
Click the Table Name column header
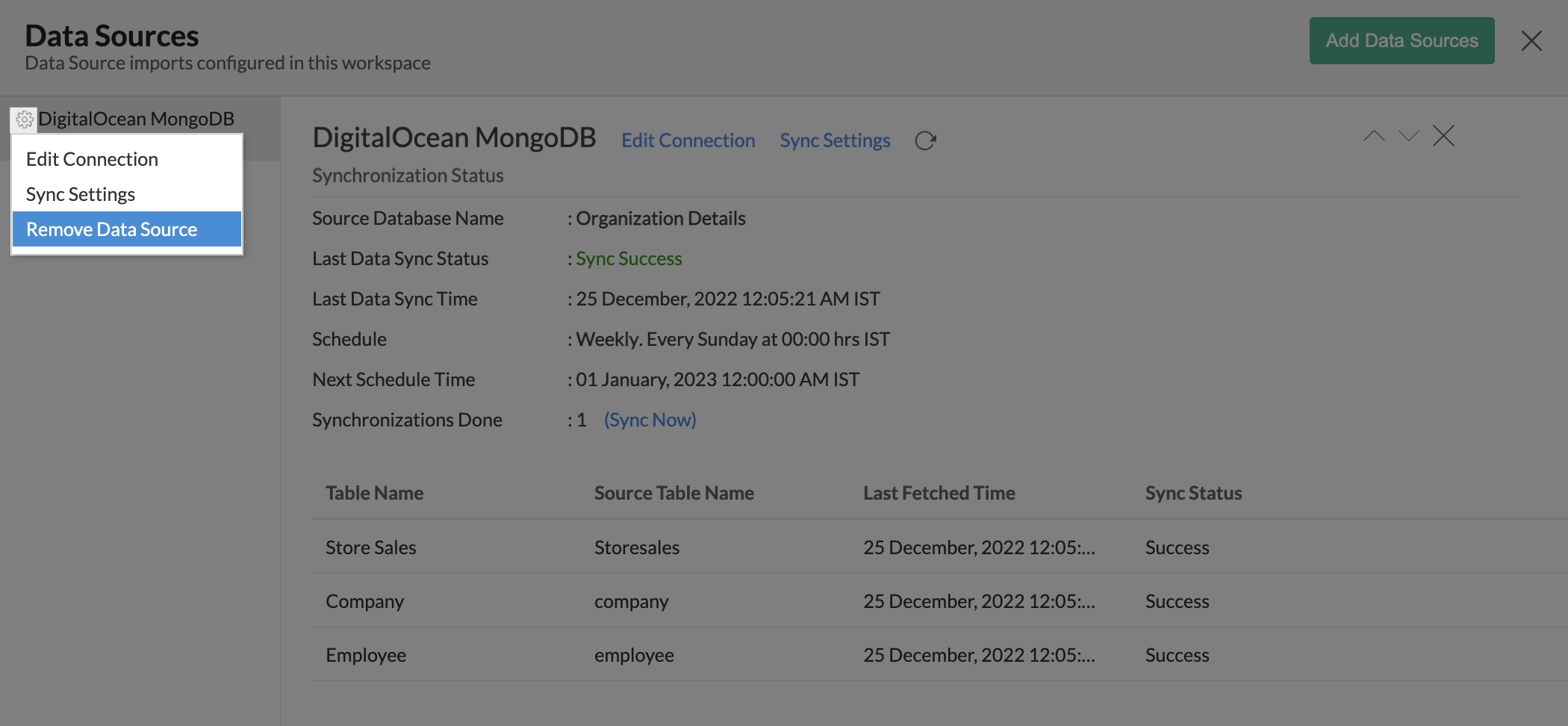coord(374,493)
